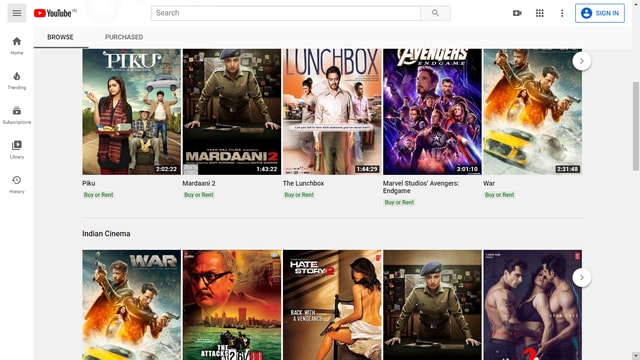Open the YouTube apps grid icon
This screenshot has width=640, height=360.
[x=540, y=13]
